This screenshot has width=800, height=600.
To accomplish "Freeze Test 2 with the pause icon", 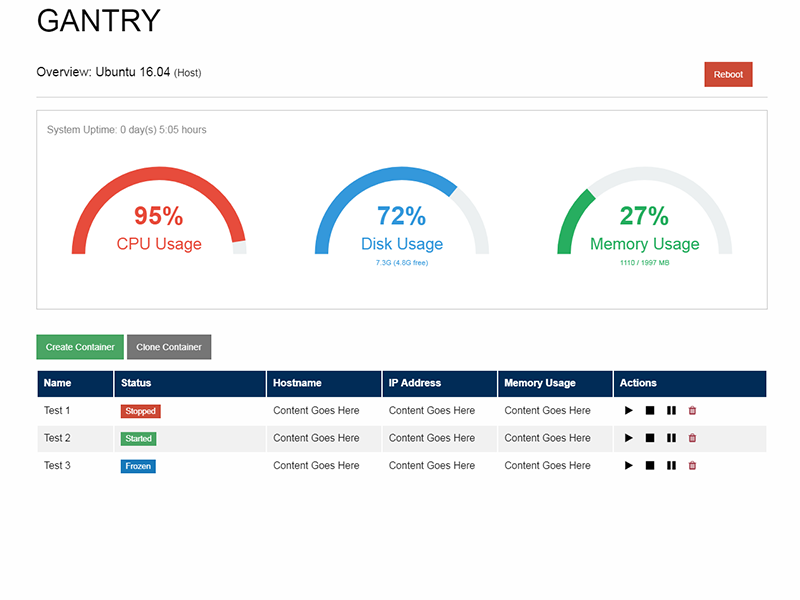I will coord(671,438).
